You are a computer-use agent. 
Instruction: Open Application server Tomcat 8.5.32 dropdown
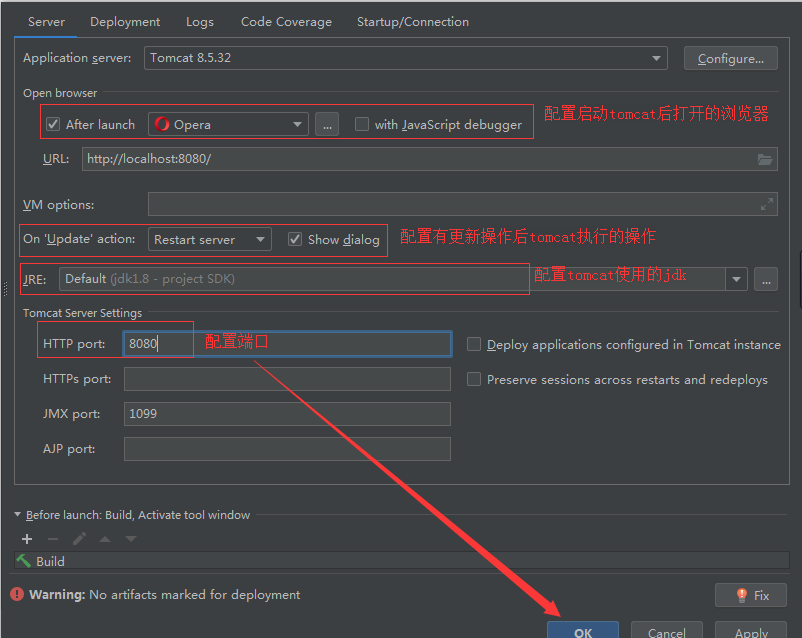(x=406, y=58)
